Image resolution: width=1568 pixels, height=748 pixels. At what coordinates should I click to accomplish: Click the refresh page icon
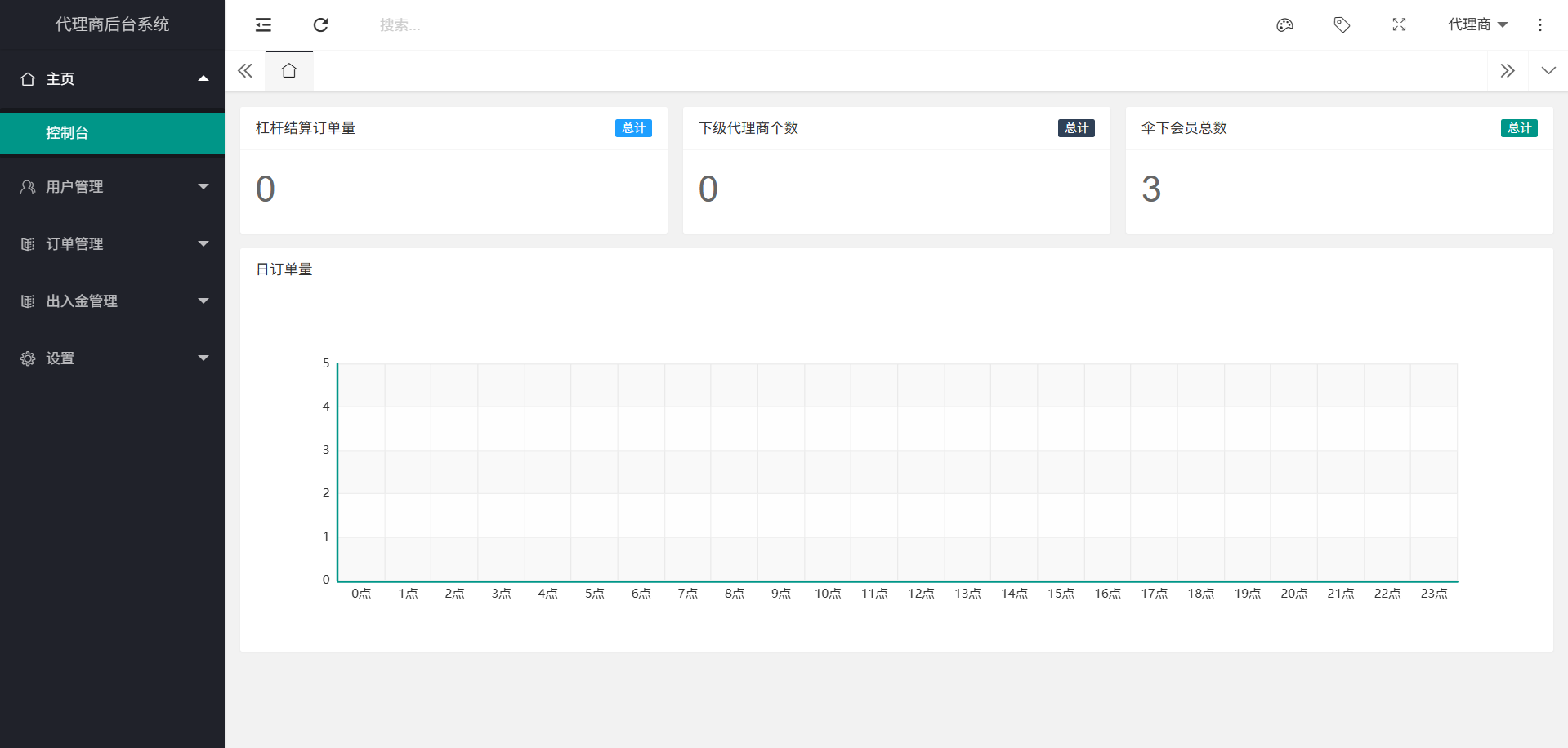[320, 25]
